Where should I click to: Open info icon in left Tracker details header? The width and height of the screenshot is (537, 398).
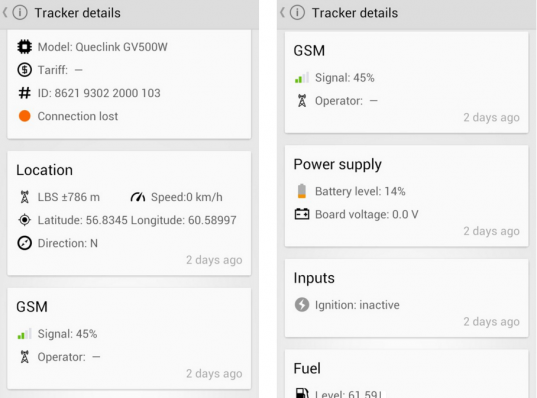point(20,13)
